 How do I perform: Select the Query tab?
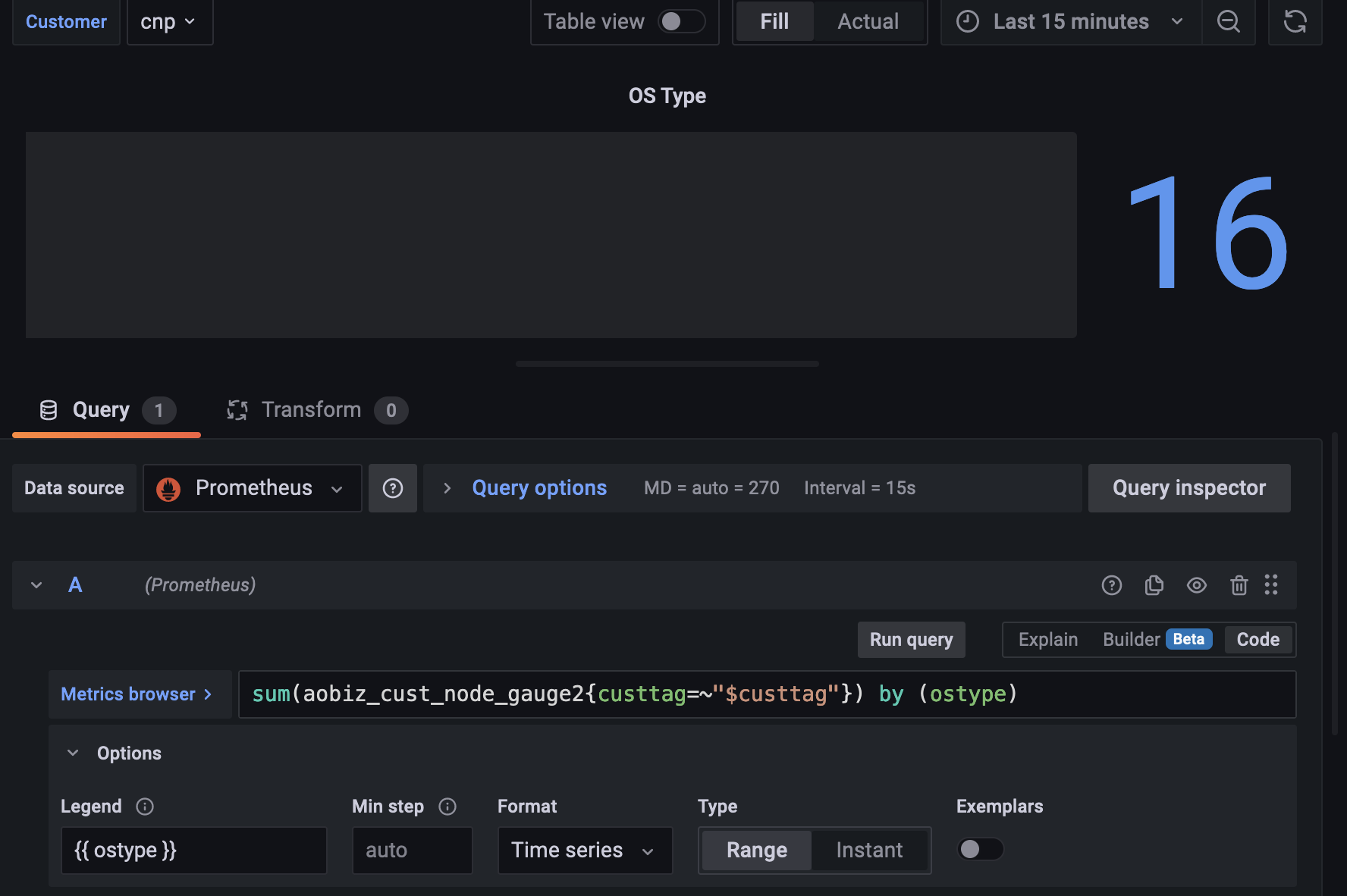[106, 410]
